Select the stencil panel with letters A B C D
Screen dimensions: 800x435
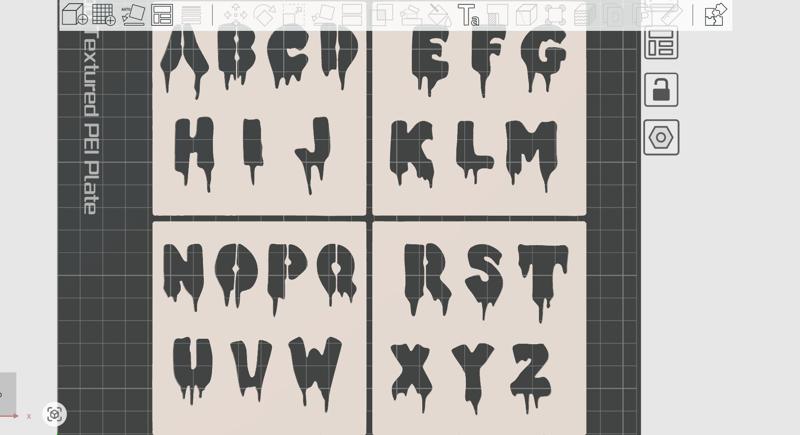click(x=259, y=122)
